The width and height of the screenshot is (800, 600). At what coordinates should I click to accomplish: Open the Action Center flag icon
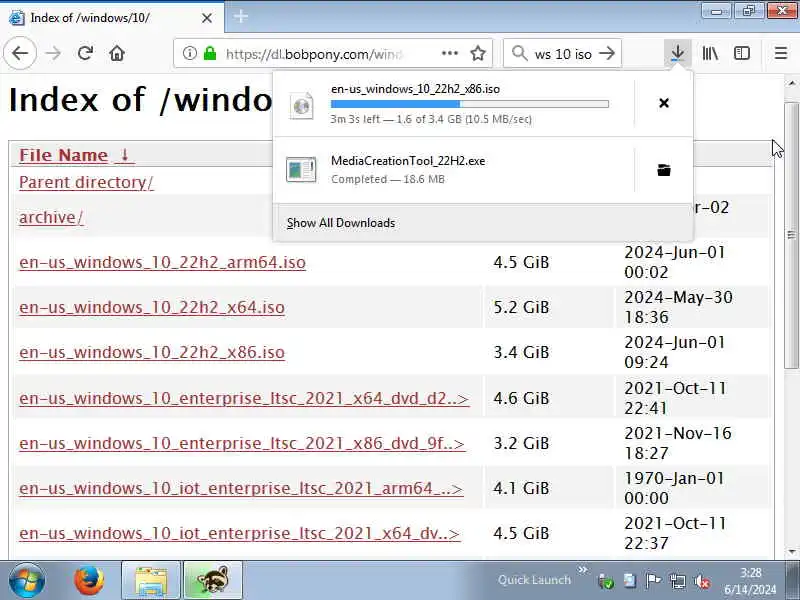tap(654, 581)
